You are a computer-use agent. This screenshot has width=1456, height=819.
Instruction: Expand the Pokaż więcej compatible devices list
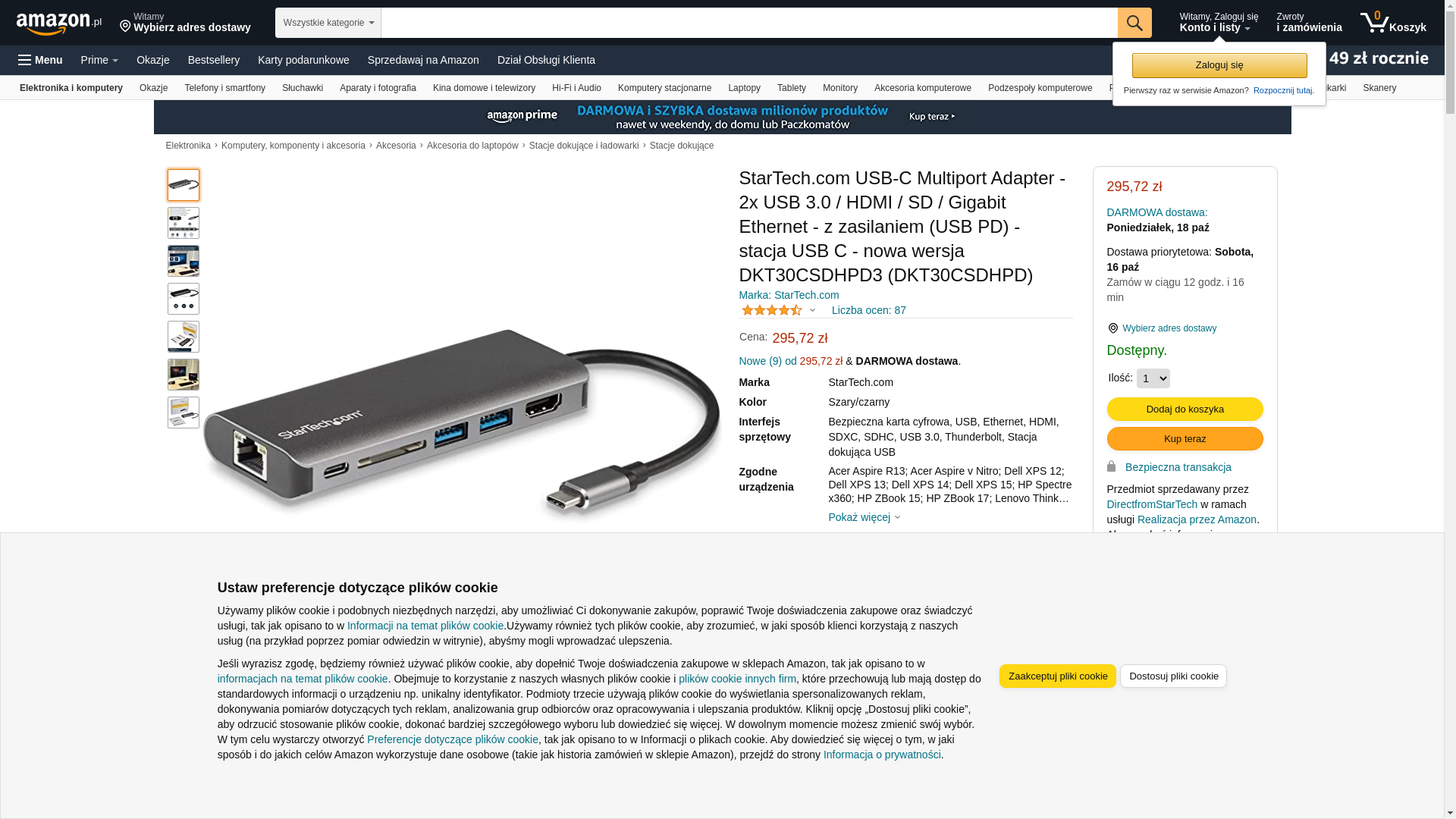coord(864,517)
